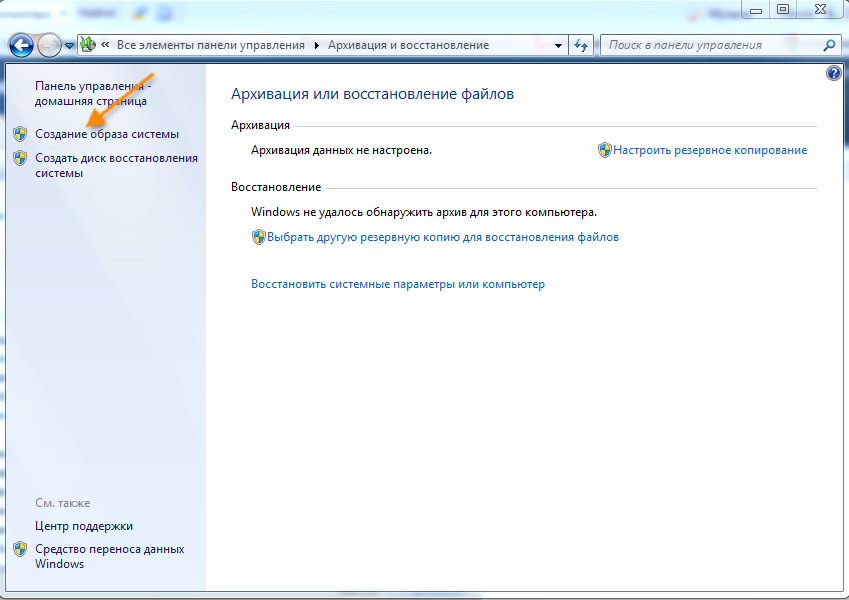Go back with the blue Back arrow
This screenshot has width=849, height=600.
tap(21, 45)
